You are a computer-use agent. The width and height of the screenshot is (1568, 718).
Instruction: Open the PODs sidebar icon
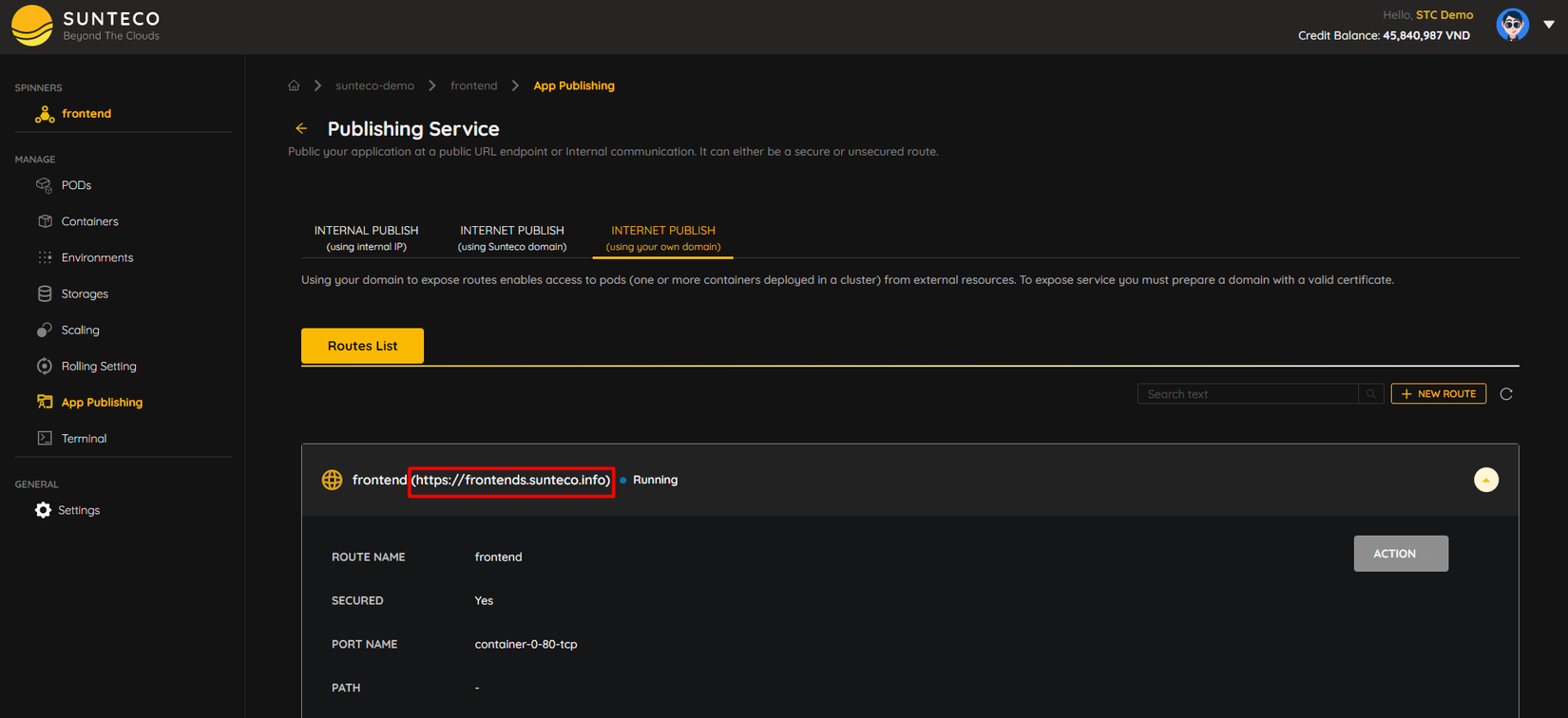[x=44, y=185]
